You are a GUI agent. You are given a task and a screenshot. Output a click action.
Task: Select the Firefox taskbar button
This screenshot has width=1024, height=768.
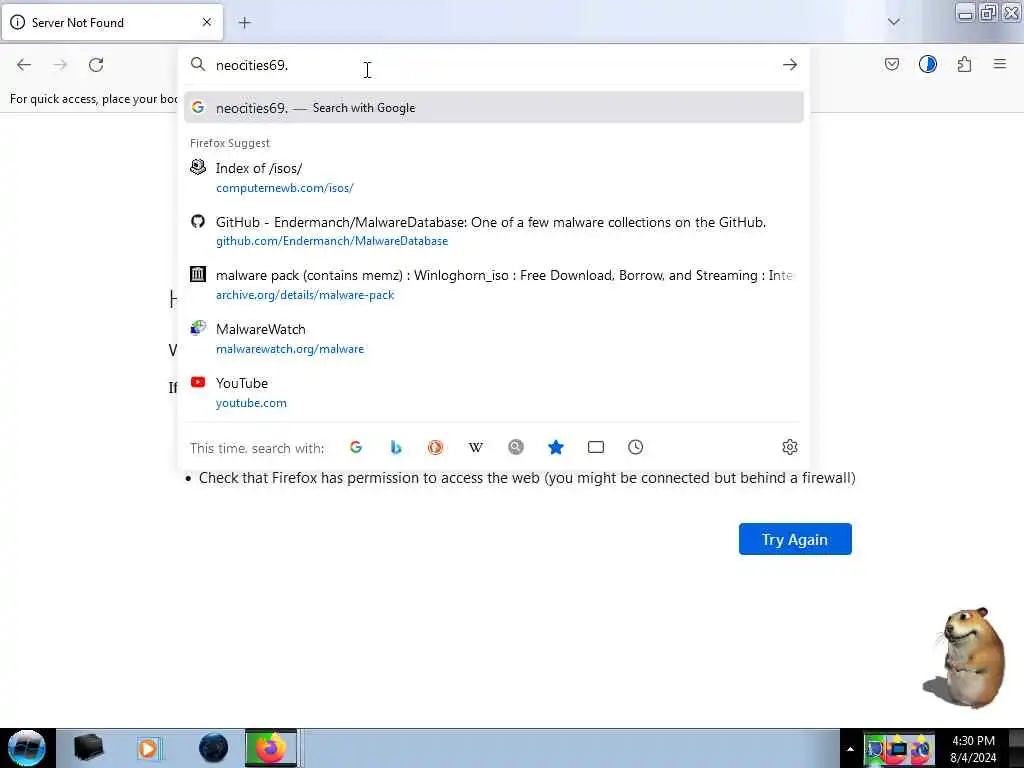coord(271,748)
